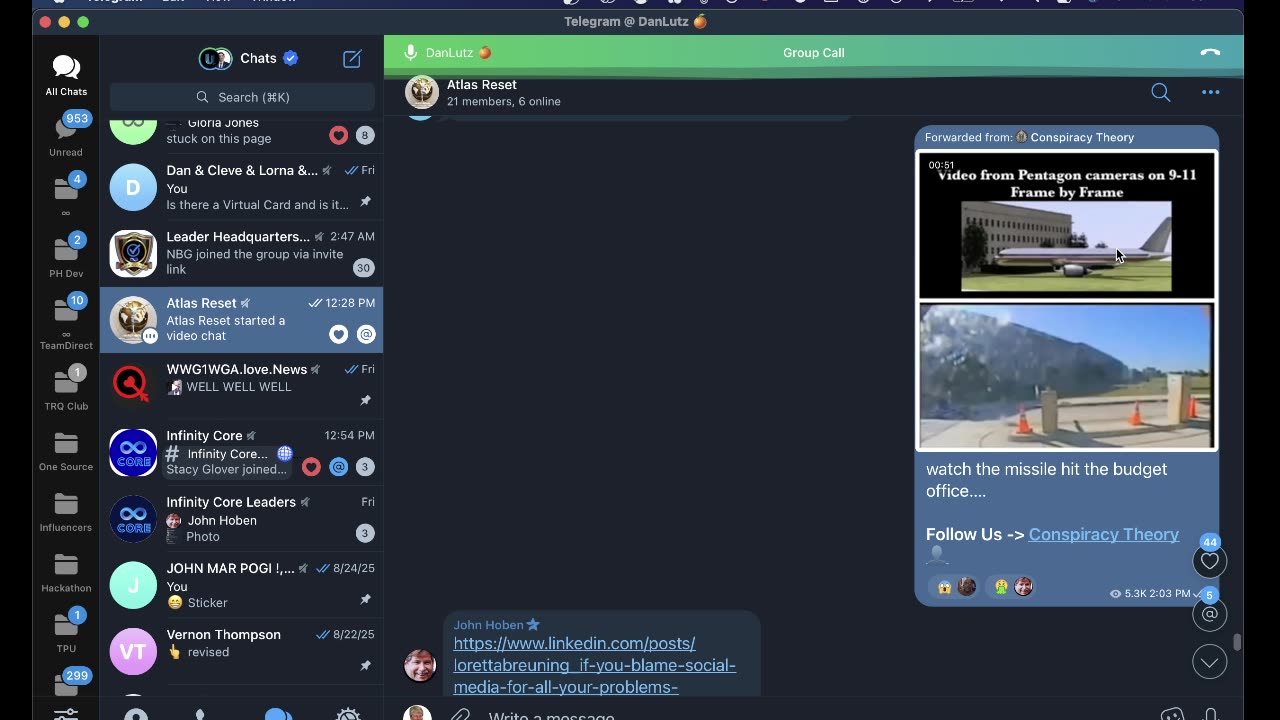Click the WWG1WGA.love.News avatar
Viewport: 1280px width, 720px height.
(x=133, y=386)
